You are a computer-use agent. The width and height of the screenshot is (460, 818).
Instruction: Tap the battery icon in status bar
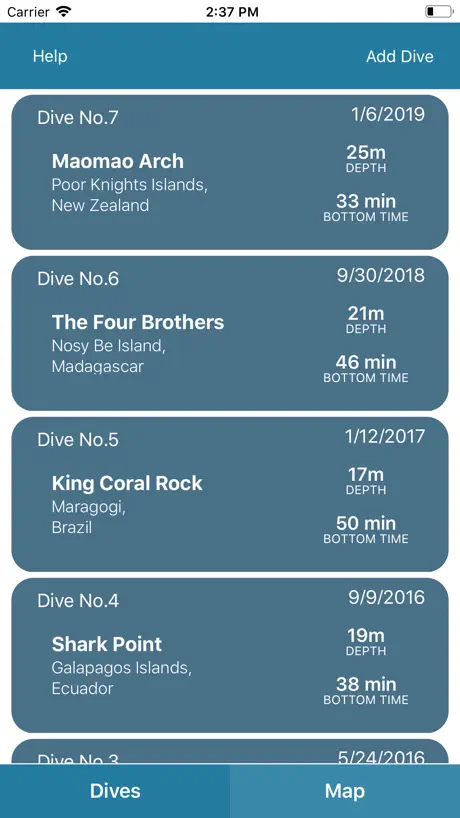click(439, 11)
